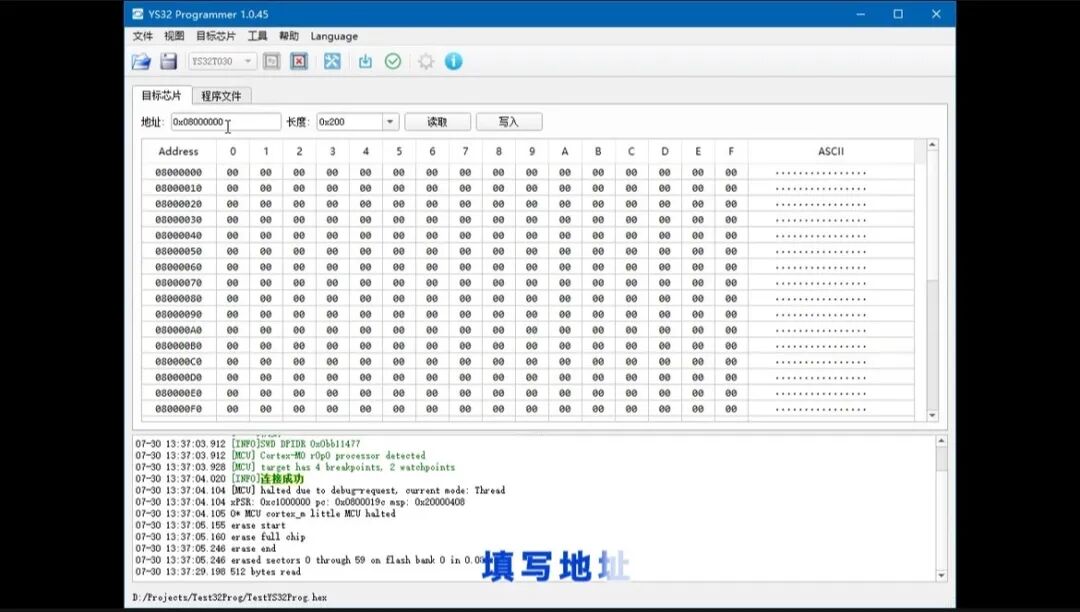
Task: Click column header A in hex table
Action: click(565, 151)
